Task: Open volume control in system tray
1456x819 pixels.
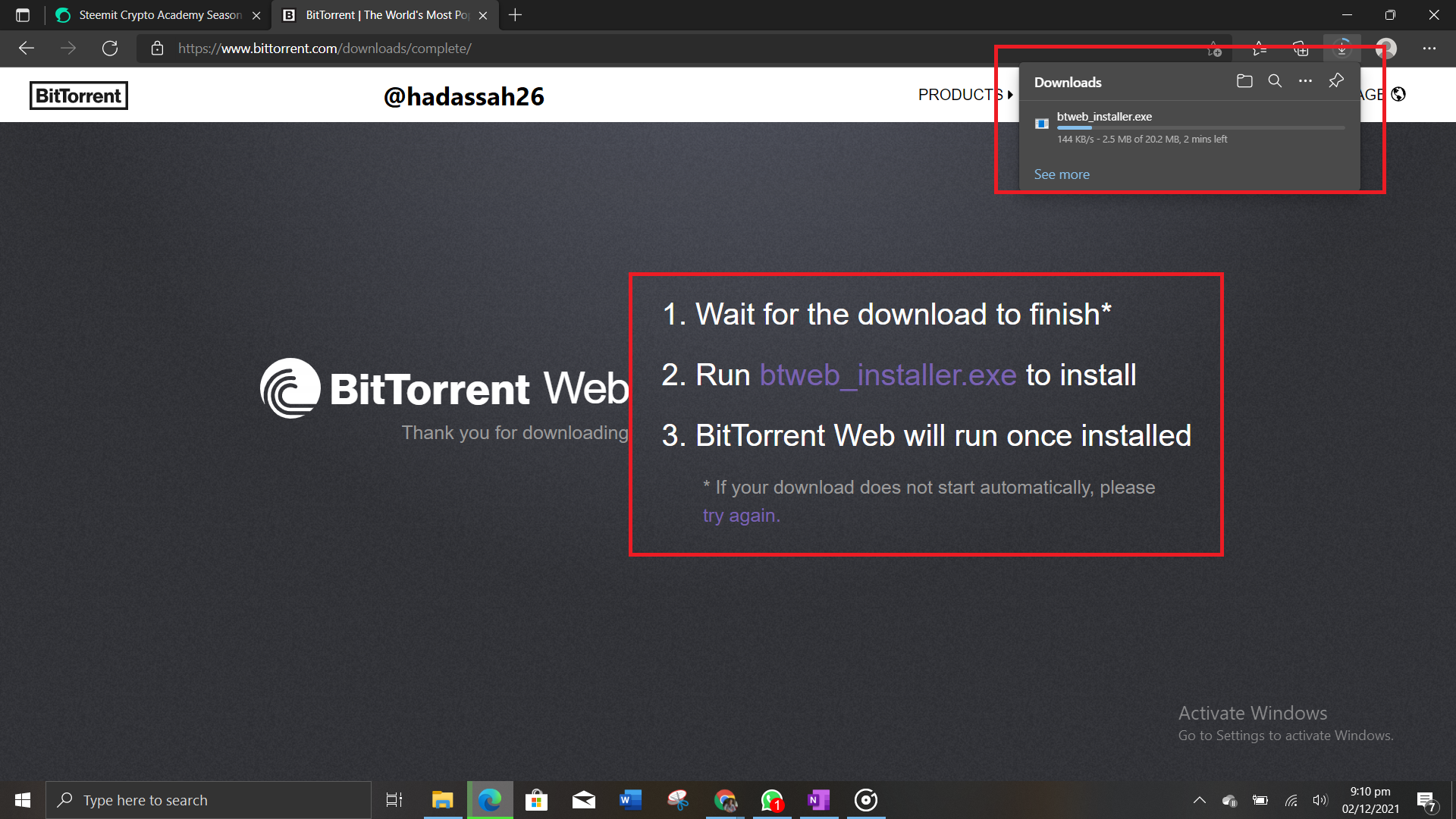Action: 1320,800
